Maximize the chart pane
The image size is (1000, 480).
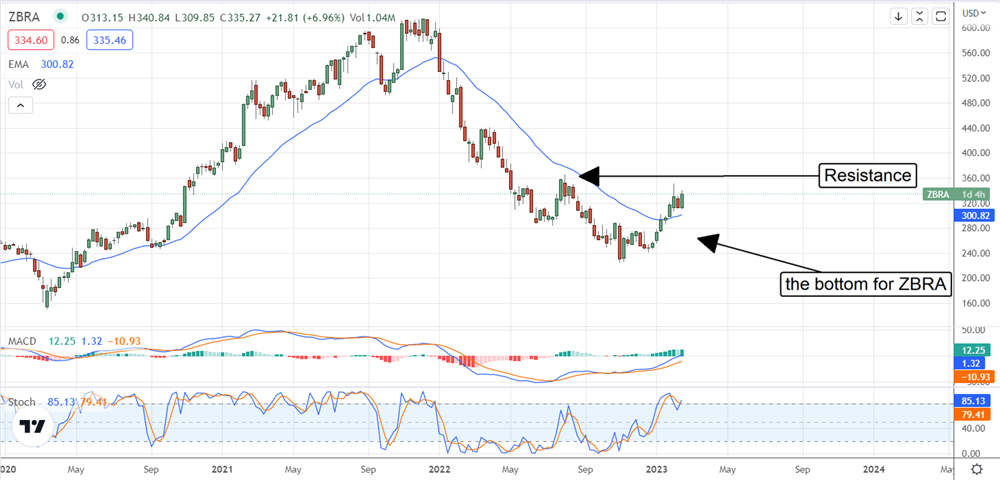940,16
